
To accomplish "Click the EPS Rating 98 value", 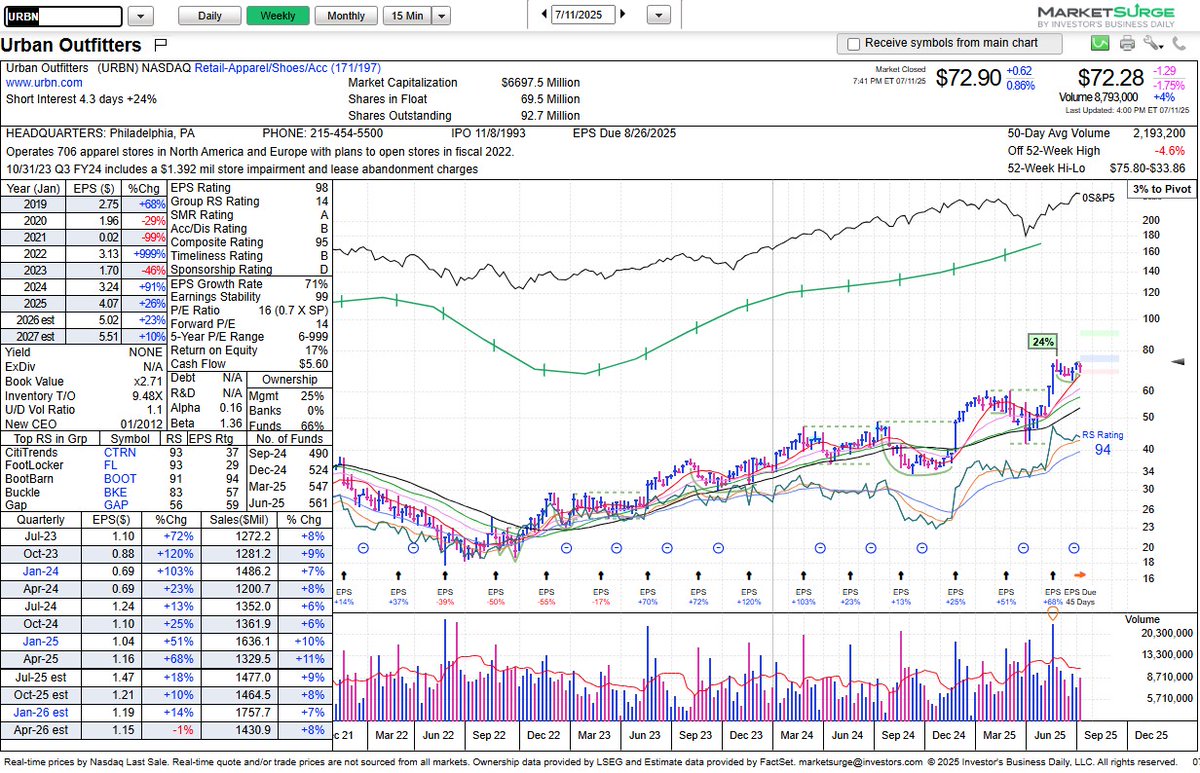I will click(x=323, y=188).
